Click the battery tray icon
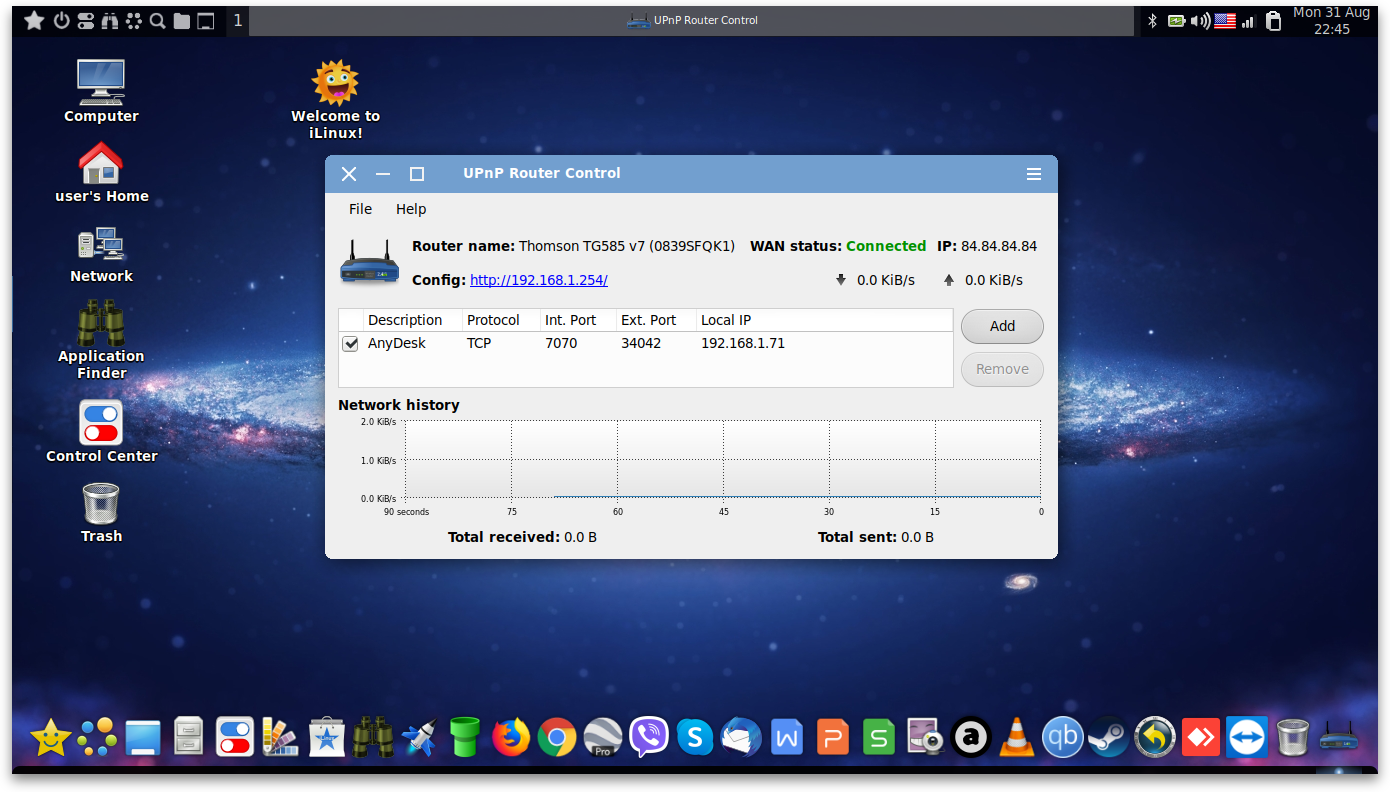 tap(1177, 20)
